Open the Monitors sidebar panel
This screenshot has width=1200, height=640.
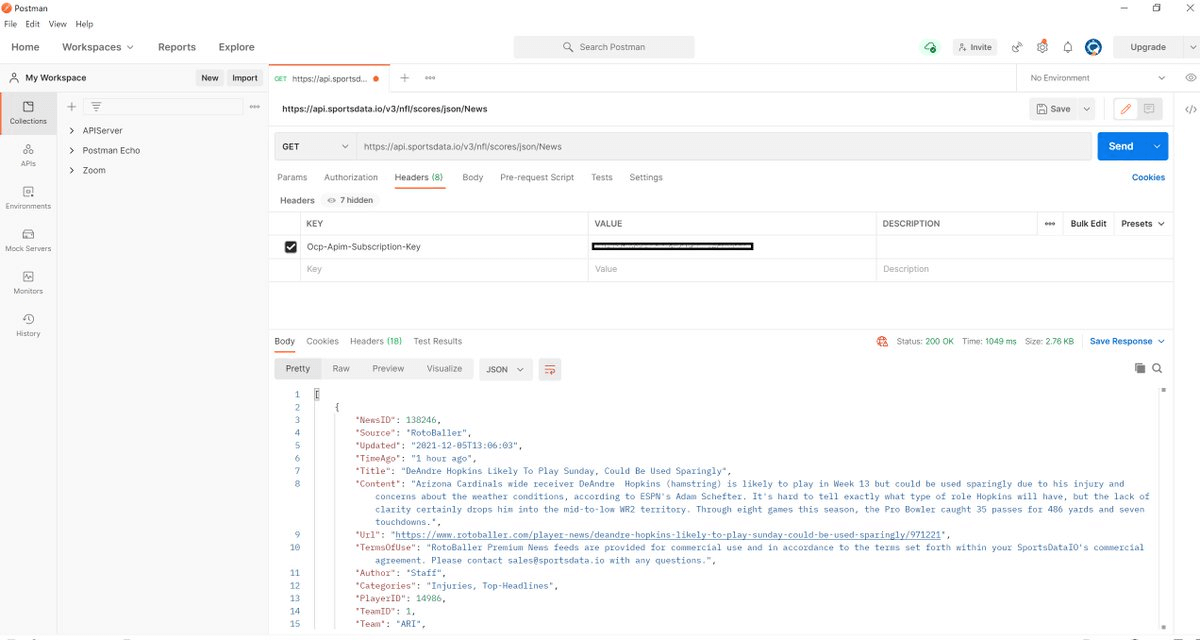(28, 282)
